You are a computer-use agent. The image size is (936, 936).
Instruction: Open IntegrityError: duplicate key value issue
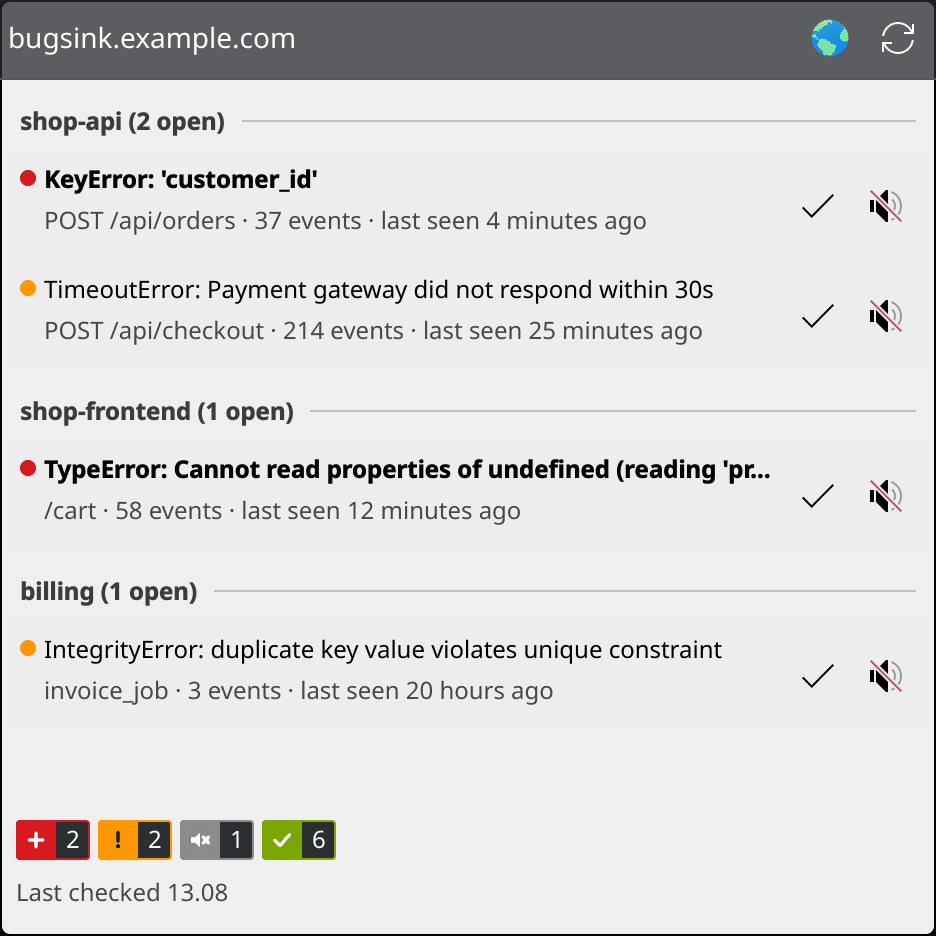(x=383, y=650)
